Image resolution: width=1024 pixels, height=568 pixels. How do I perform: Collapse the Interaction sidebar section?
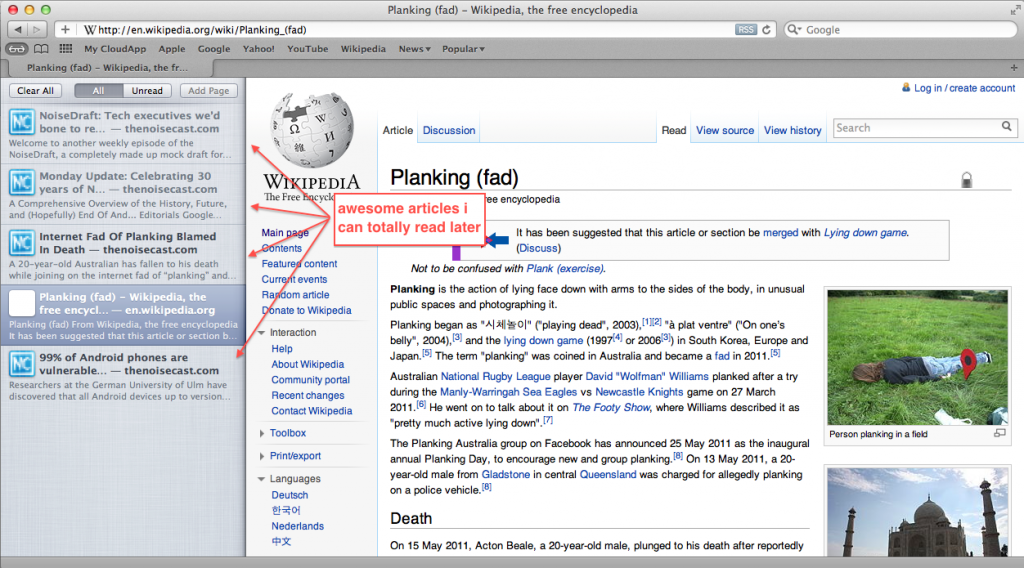point(261,332)
